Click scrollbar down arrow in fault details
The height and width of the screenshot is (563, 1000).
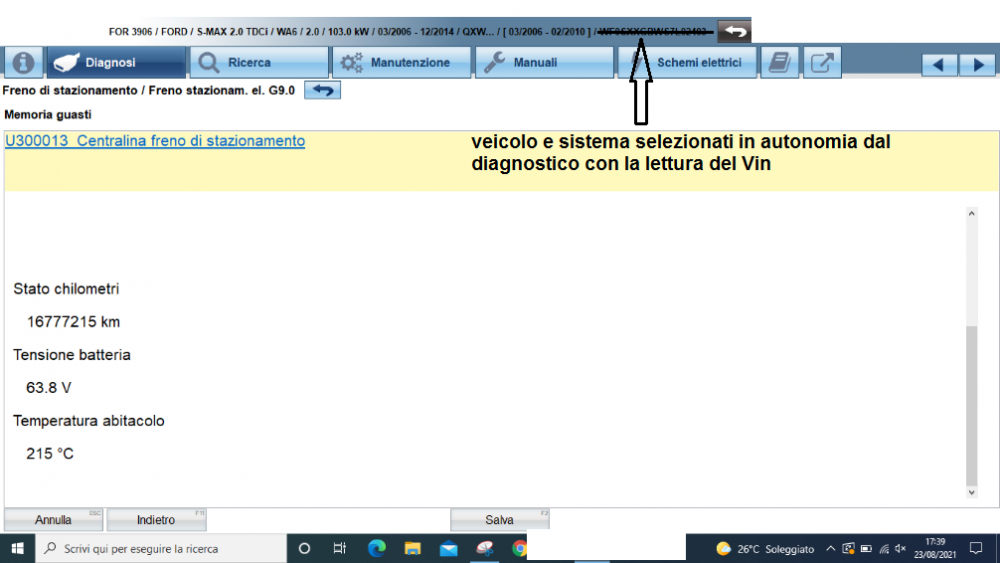971,492
